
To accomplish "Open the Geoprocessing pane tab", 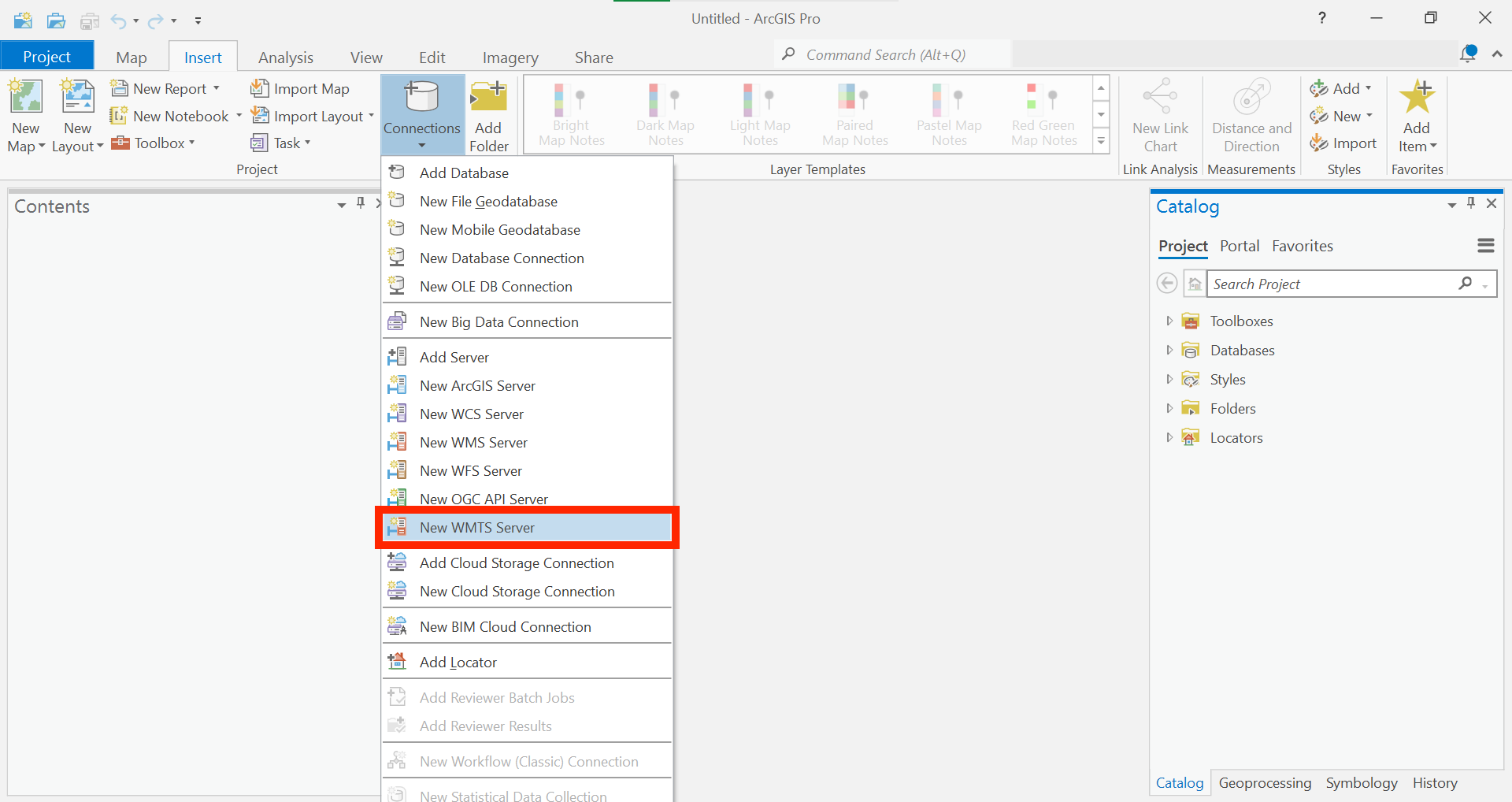I will coord(1265,783).
